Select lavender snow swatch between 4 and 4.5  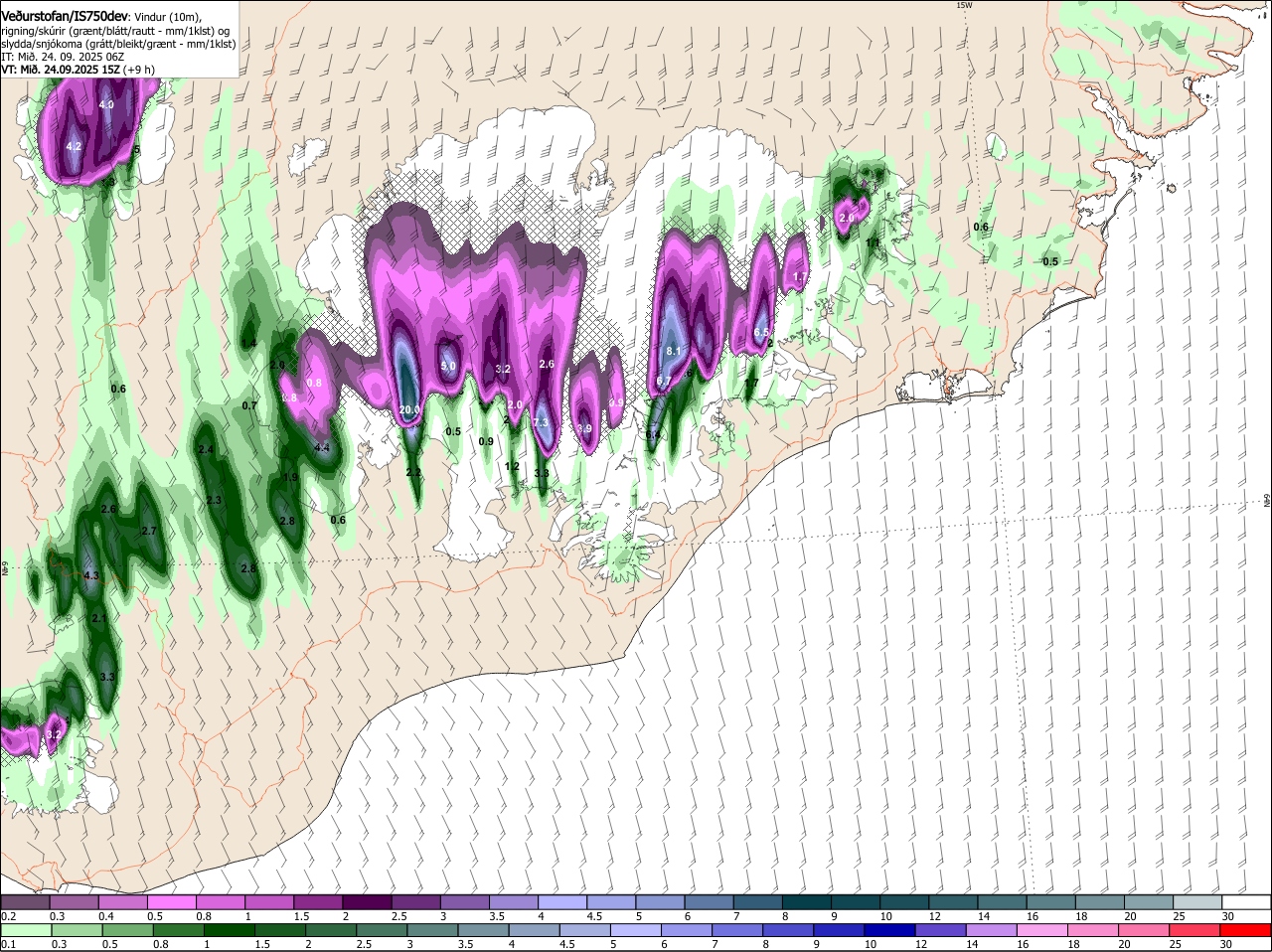click(x=560, y=902)
